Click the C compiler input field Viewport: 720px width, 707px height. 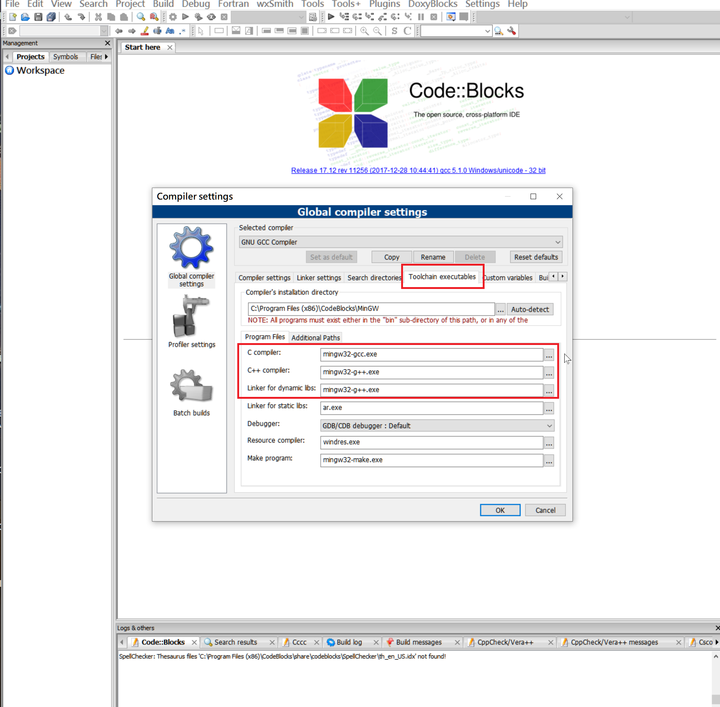tap(432, 354)
